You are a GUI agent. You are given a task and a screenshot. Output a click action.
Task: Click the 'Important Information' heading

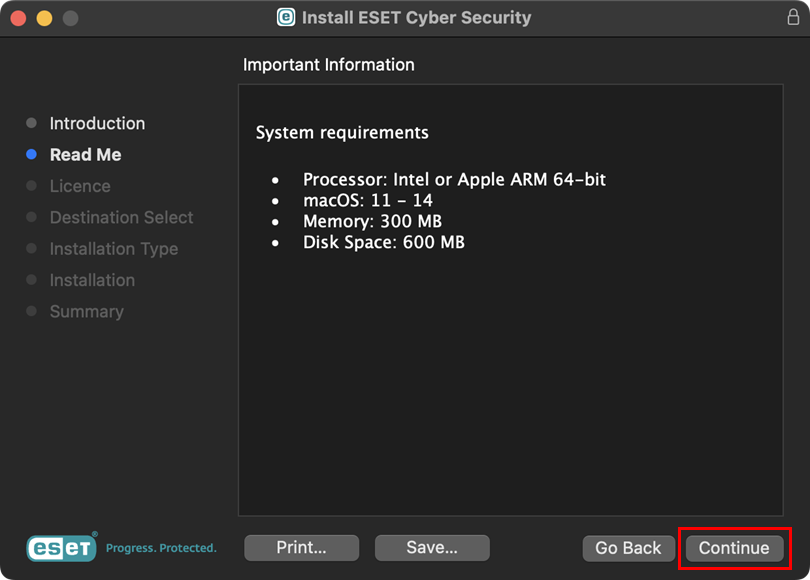pyautogui.click(x=329, y=65)
